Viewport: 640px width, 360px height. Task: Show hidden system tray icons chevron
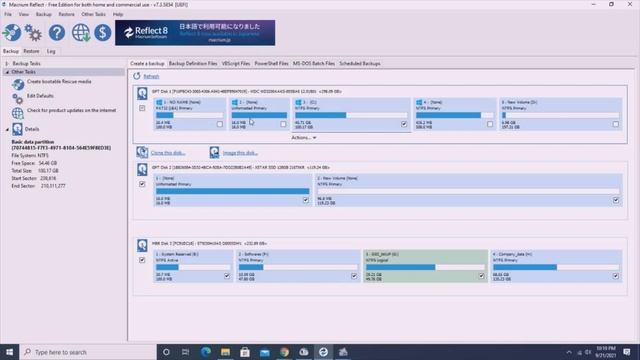[569, 352]
